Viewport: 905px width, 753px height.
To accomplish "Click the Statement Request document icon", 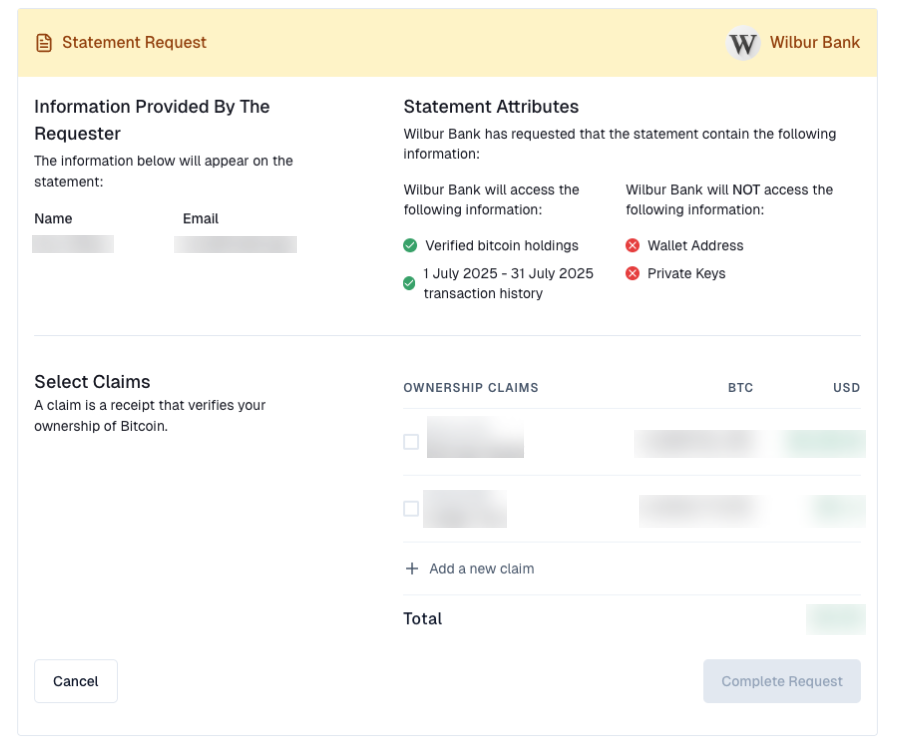I will click(x=44, y=43).
